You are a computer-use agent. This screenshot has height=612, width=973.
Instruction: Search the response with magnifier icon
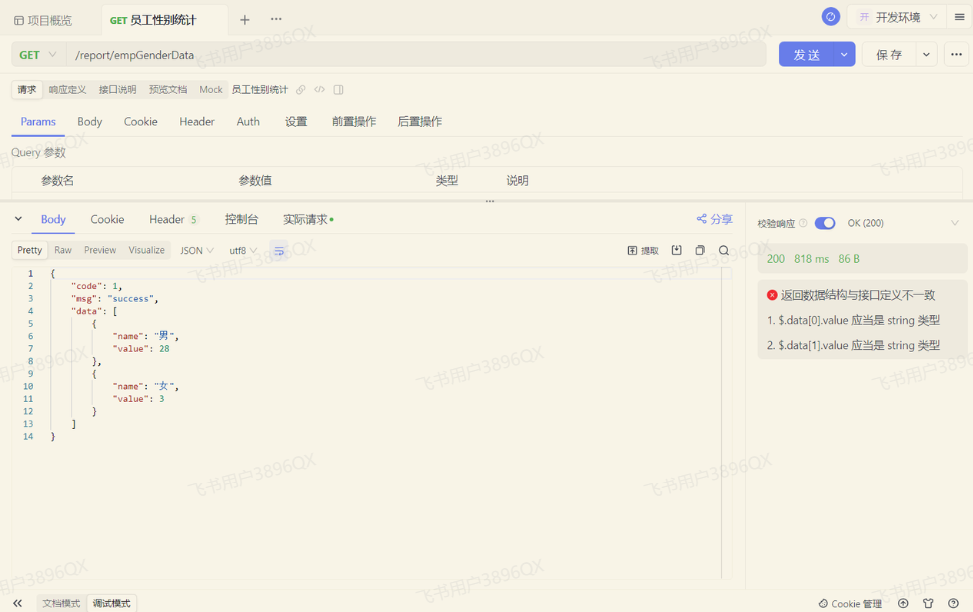coord(724,250)
